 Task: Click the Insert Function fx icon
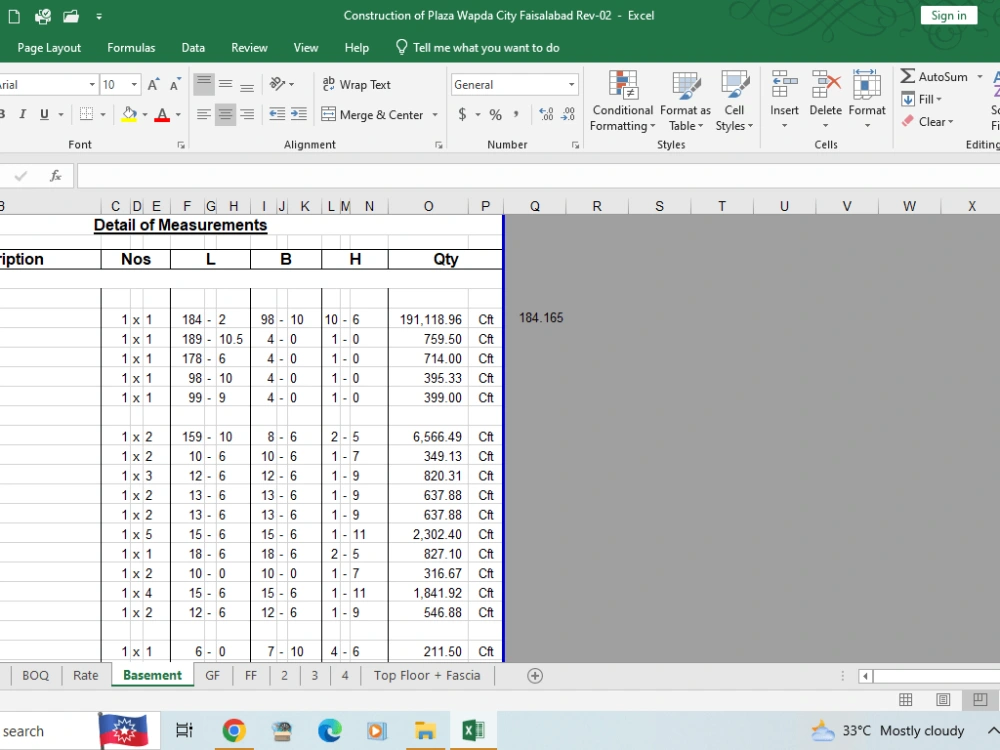(55, 176)
